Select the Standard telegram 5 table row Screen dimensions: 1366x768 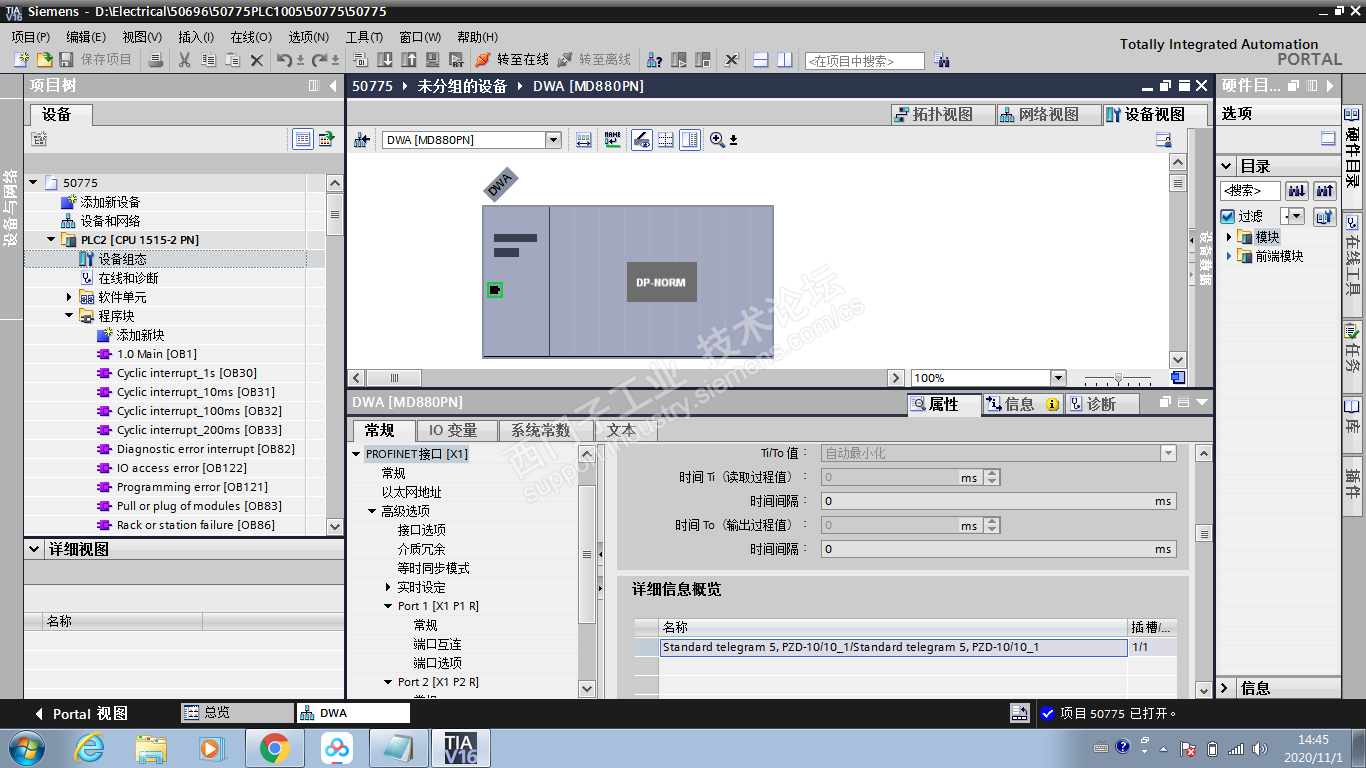point(894,647)
